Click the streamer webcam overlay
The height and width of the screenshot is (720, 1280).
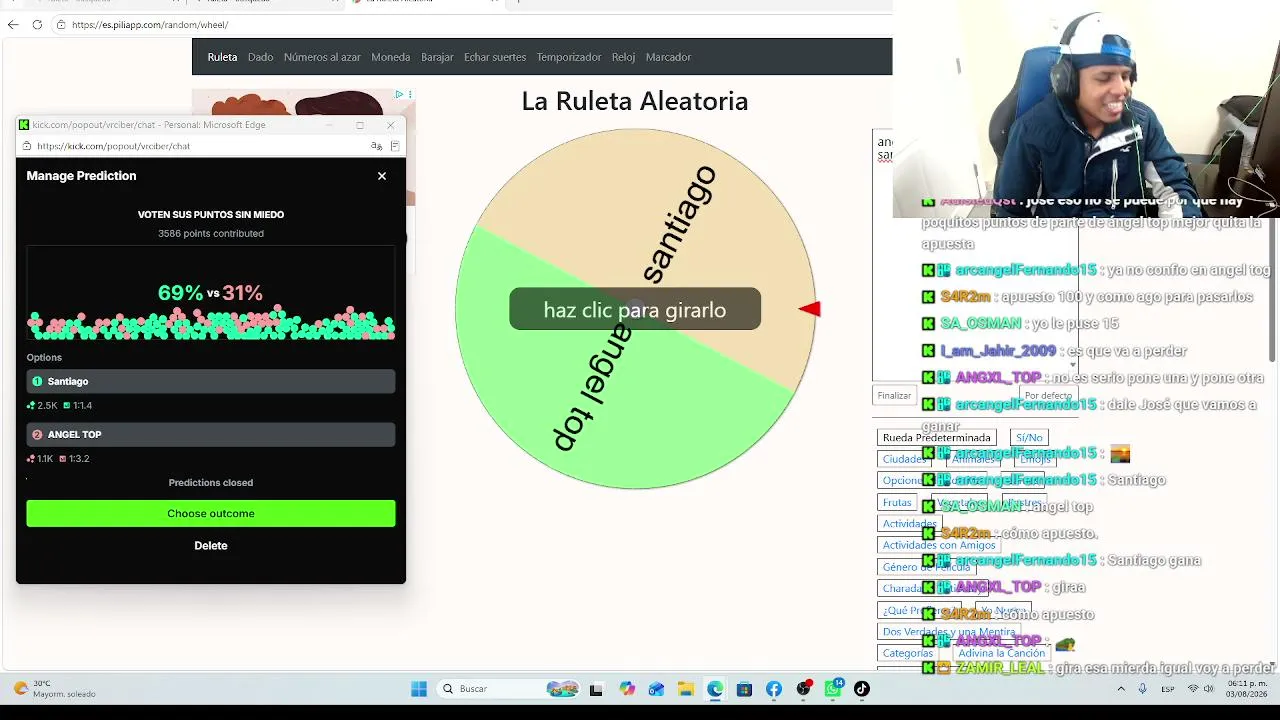(1086, 108)
